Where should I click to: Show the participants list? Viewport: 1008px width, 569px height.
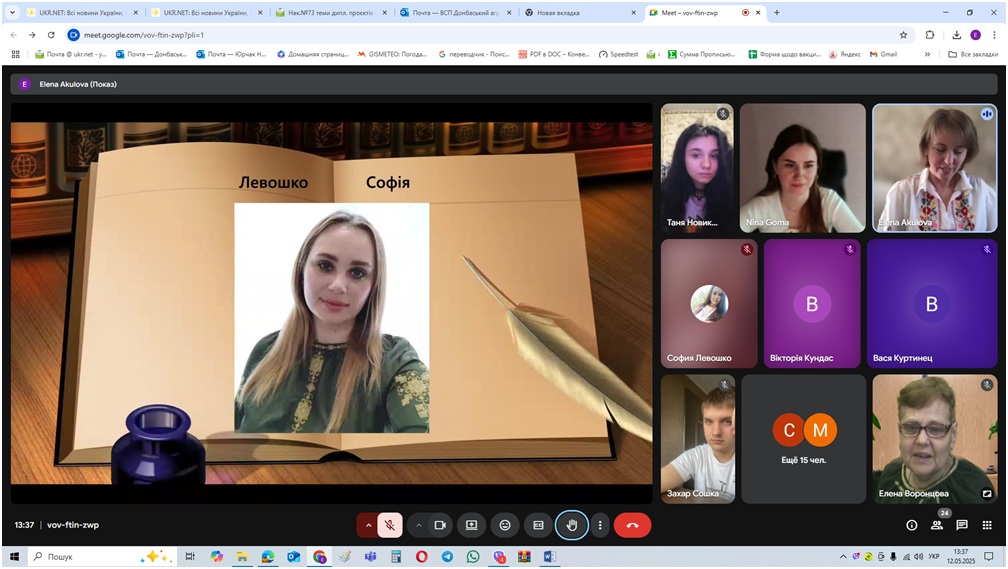[x=937, y=525]
